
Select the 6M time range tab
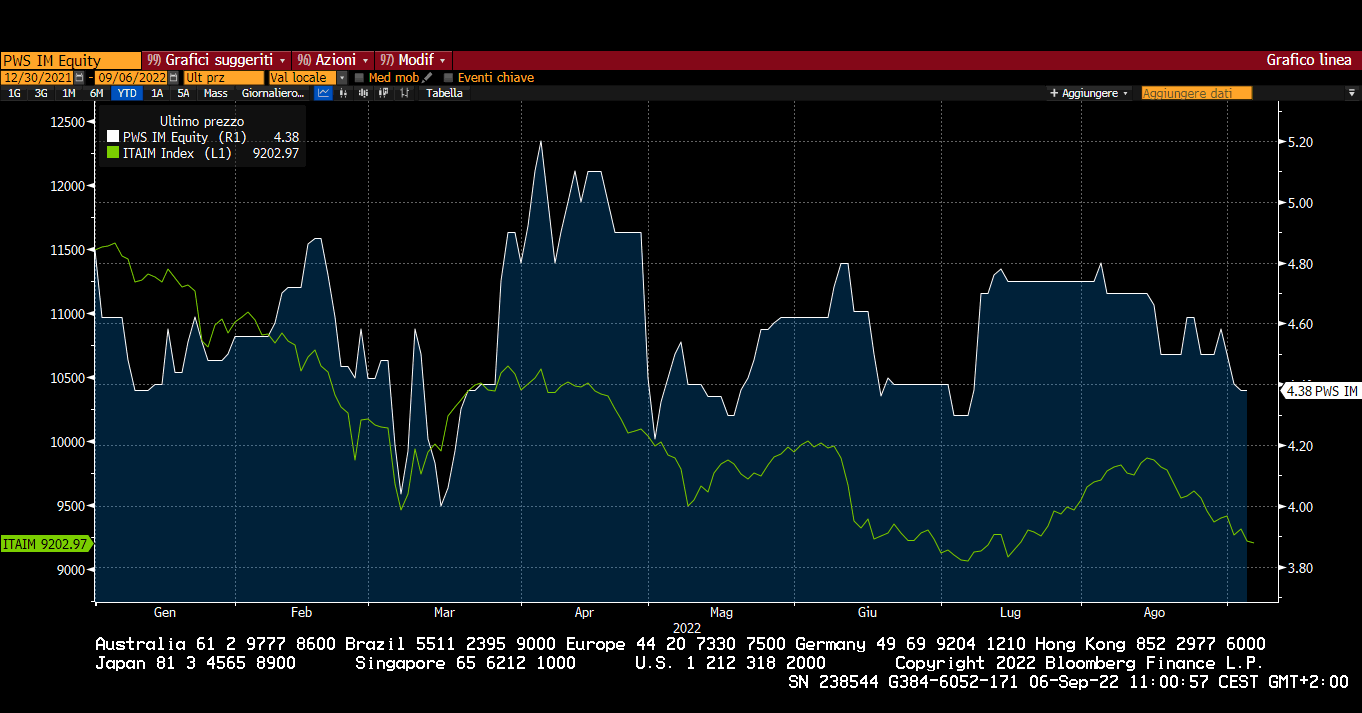[96, 93]
